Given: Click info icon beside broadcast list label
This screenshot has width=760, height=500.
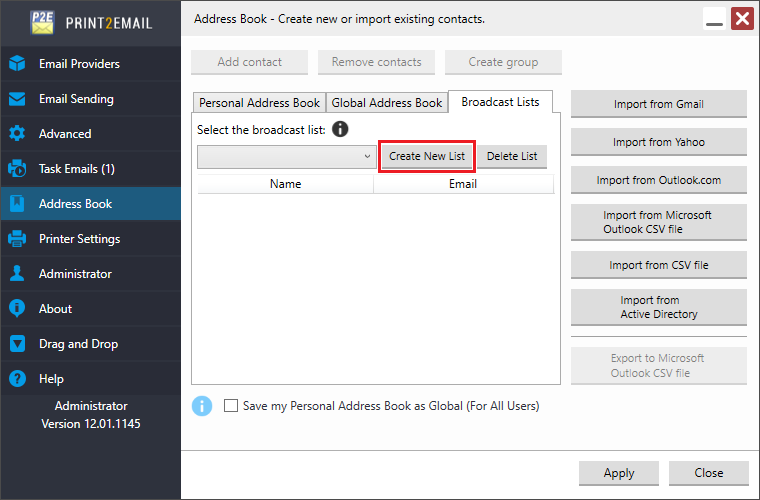Looking at the screenshot, I should 340,129.
